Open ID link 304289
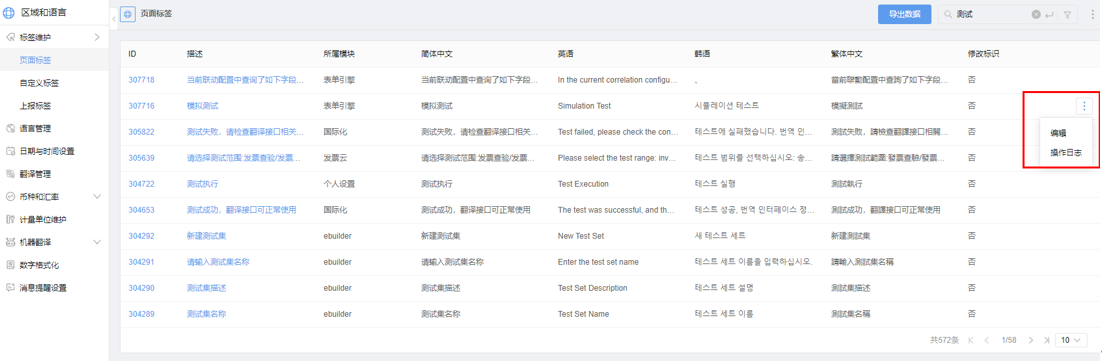This screenshot has width=1102, height=361. point(141,314)
